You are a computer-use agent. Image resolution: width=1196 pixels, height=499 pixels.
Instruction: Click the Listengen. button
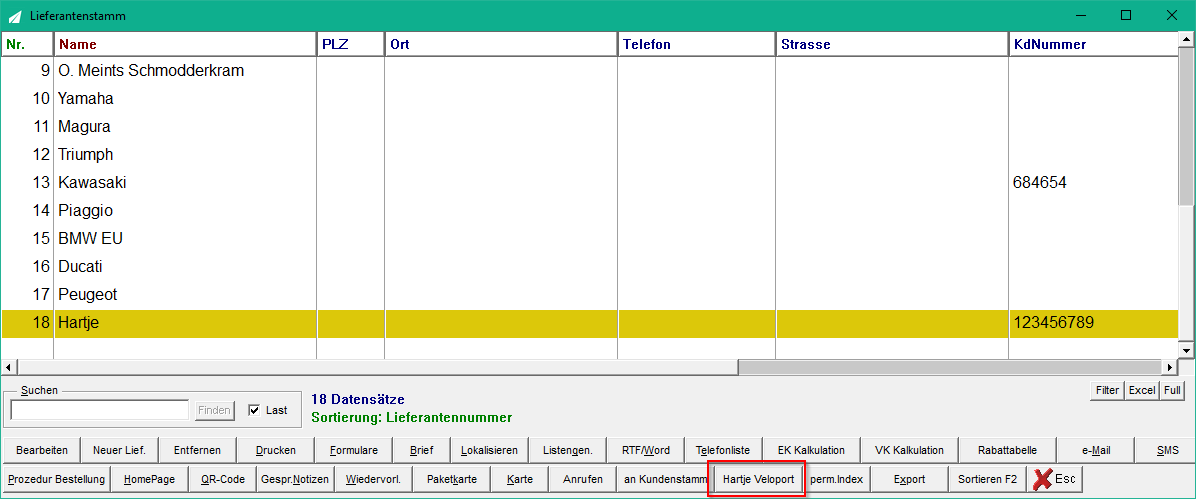point(567,450)
